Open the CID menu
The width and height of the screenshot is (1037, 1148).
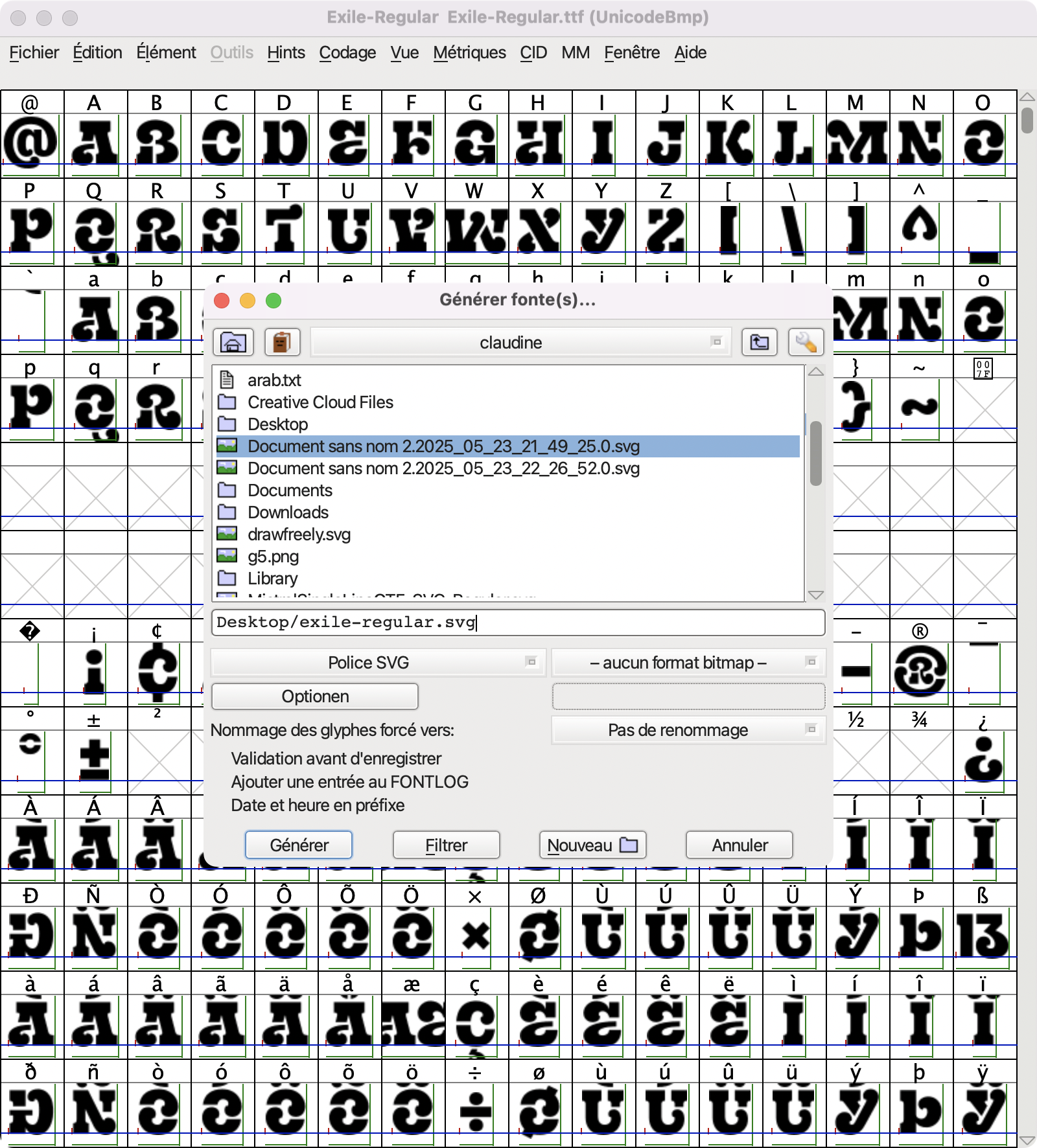click(533, 52)
